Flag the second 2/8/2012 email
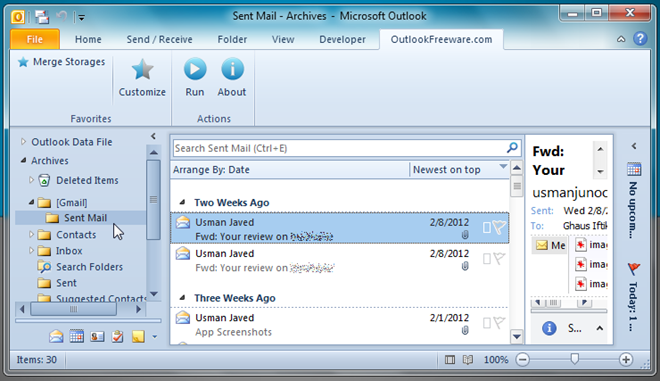This screenshot has width=660, height=381. 499,258
